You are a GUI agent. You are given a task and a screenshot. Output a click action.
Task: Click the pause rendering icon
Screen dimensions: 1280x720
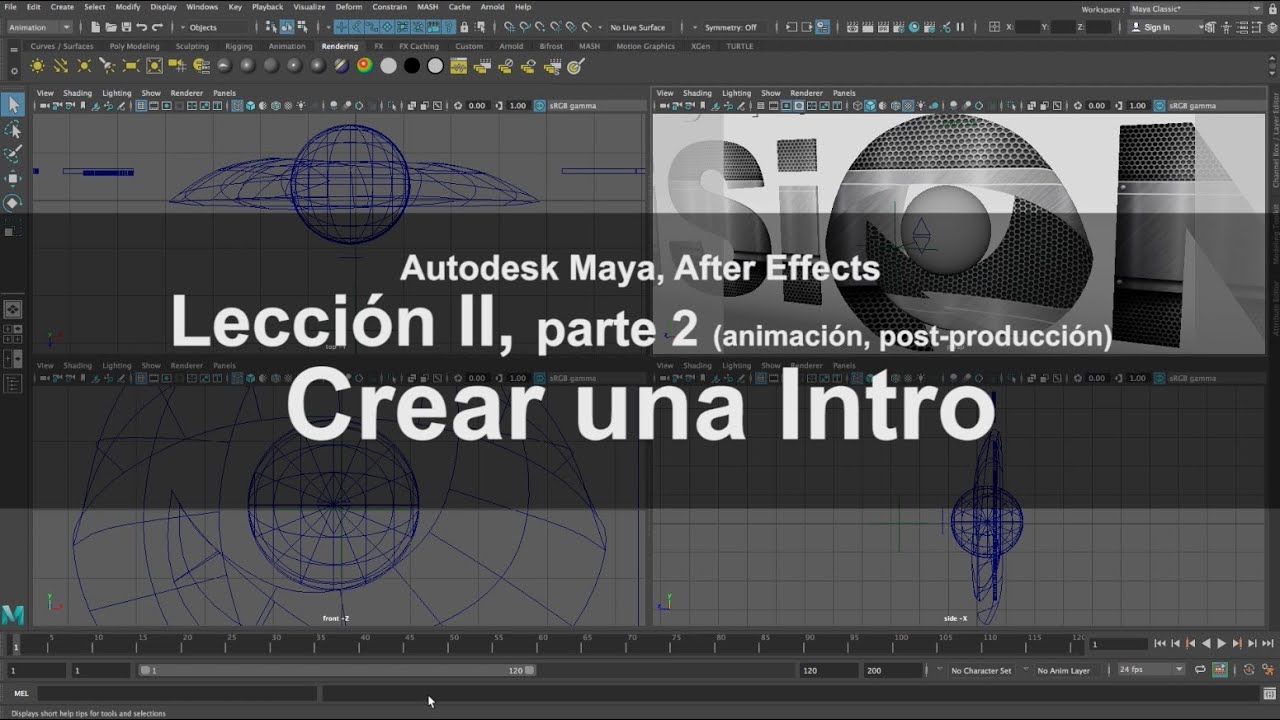click(x=961, y=27)
